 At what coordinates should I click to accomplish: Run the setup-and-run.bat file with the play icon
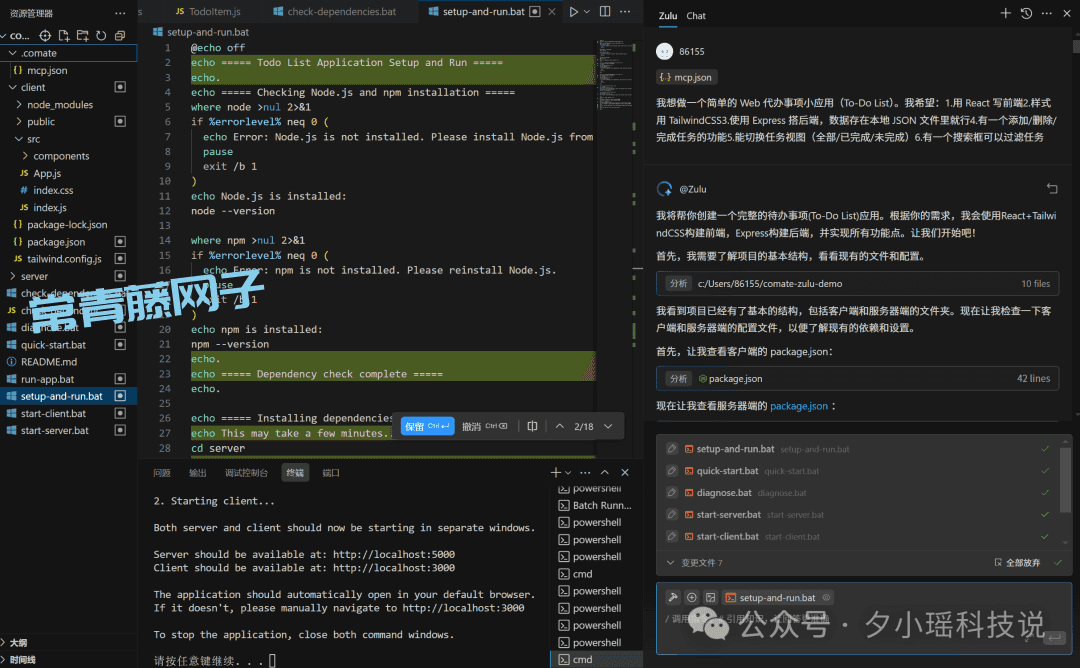[573, 12]
